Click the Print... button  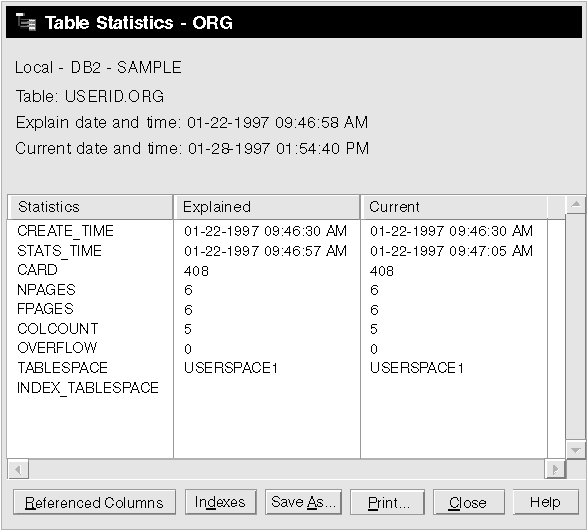pyautogui.click(x=387, y=502)
